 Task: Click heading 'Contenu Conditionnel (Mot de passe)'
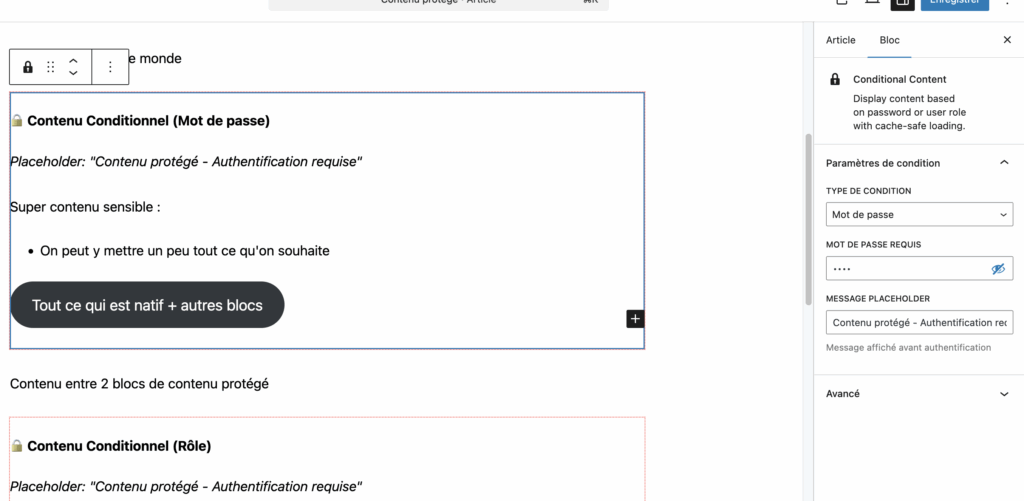click(148, 121)
